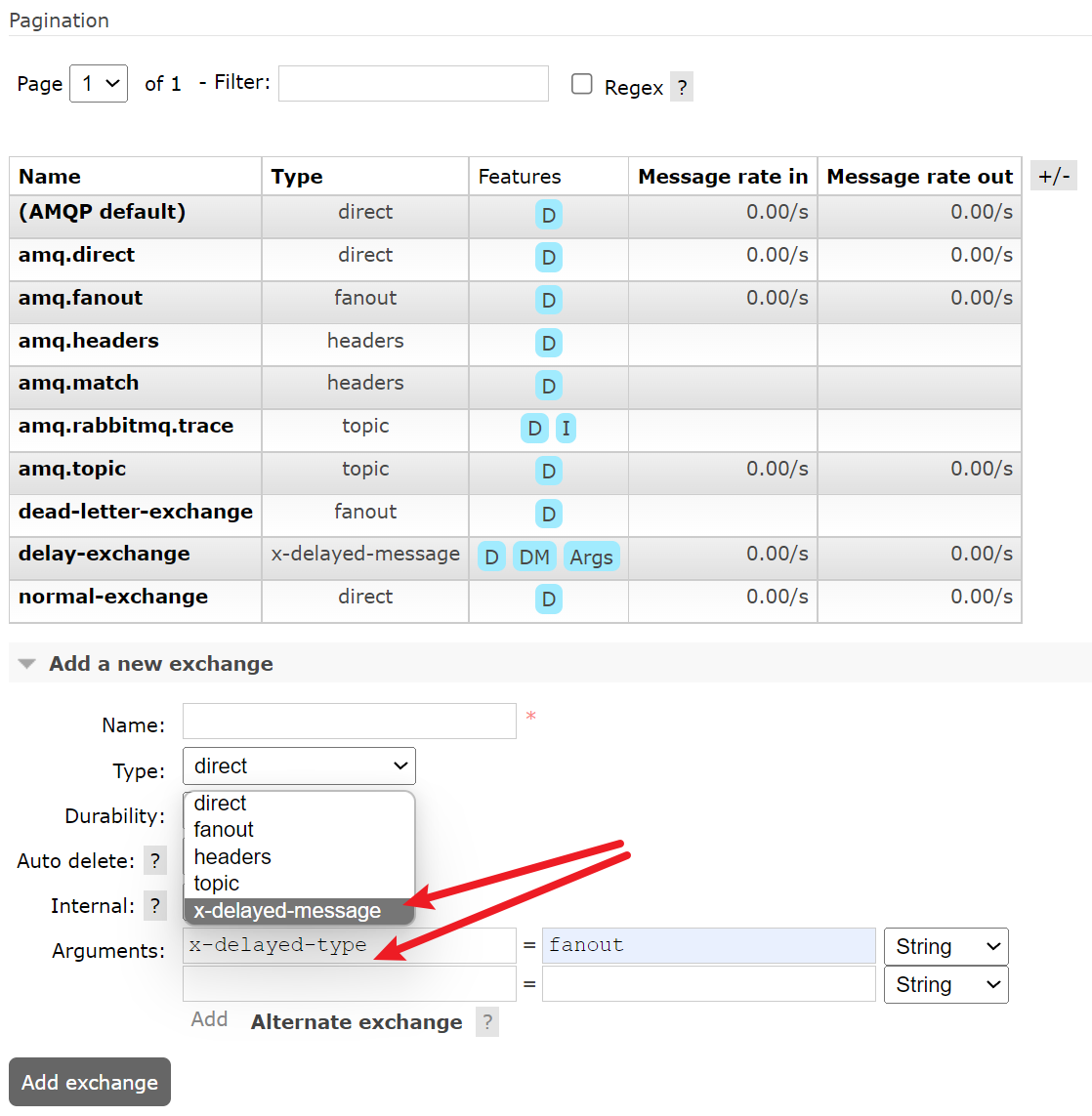Image resolution: width=1092 pixels, height=1116 pixels.
Task: Click the Add exchange button
Action: click(90, 1082)
